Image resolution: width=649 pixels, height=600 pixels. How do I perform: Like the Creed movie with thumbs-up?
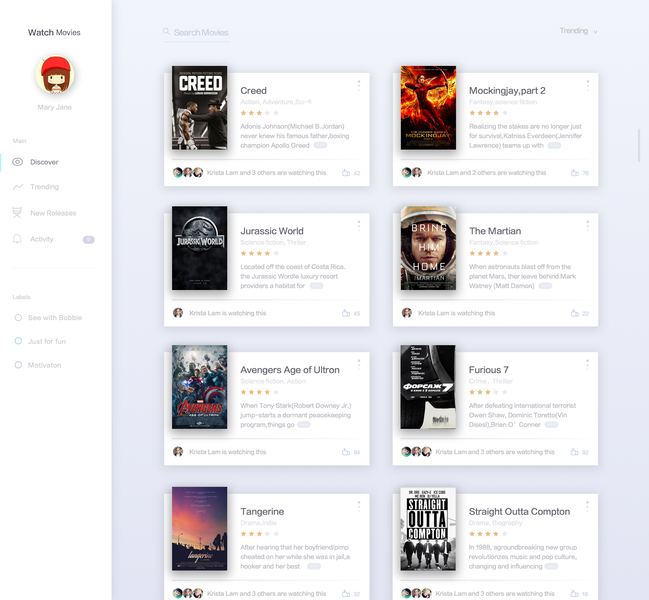(346, 173)
